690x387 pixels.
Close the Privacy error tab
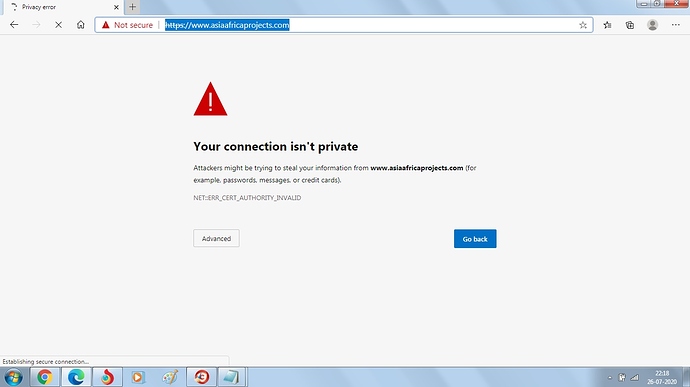(116, 7)
